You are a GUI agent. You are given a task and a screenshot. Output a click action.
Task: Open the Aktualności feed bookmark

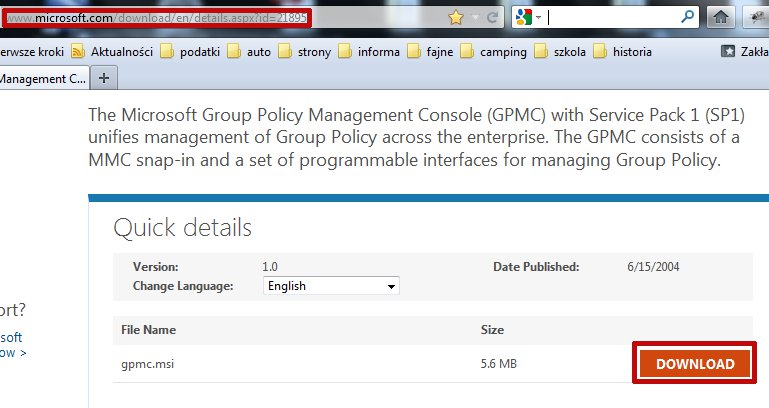click(113, 51)
